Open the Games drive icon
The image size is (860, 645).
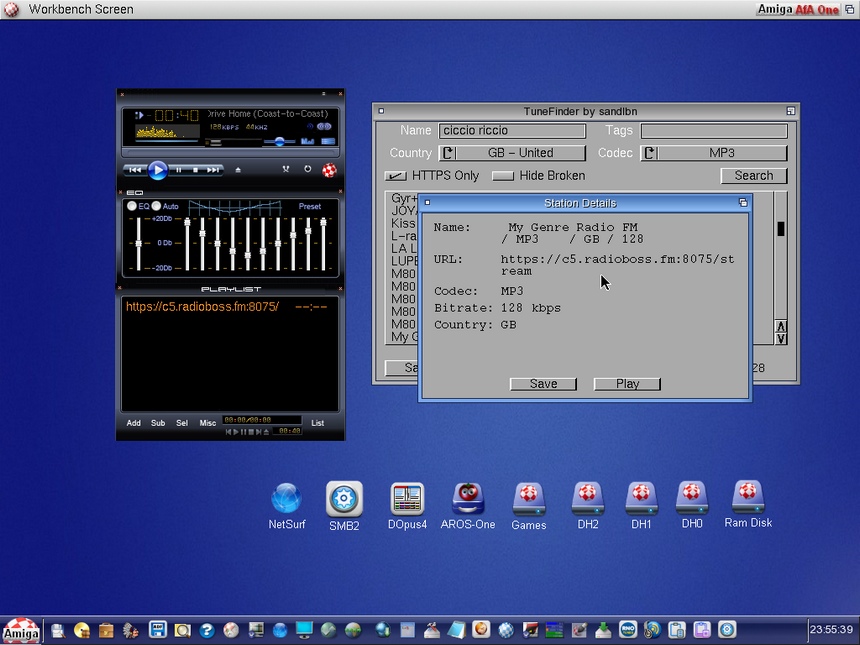point(529,507)
